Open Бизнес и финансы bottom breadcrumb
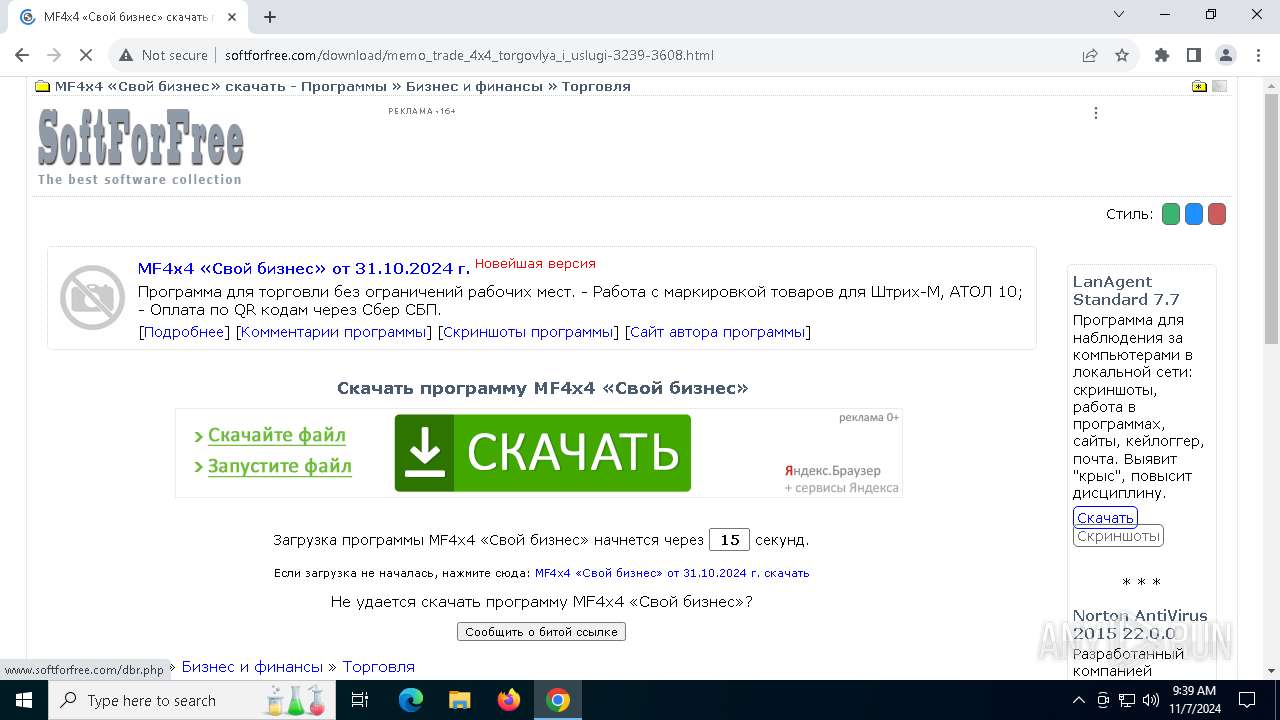Viewport: 1280px width, 720px height. pos(252,666)
